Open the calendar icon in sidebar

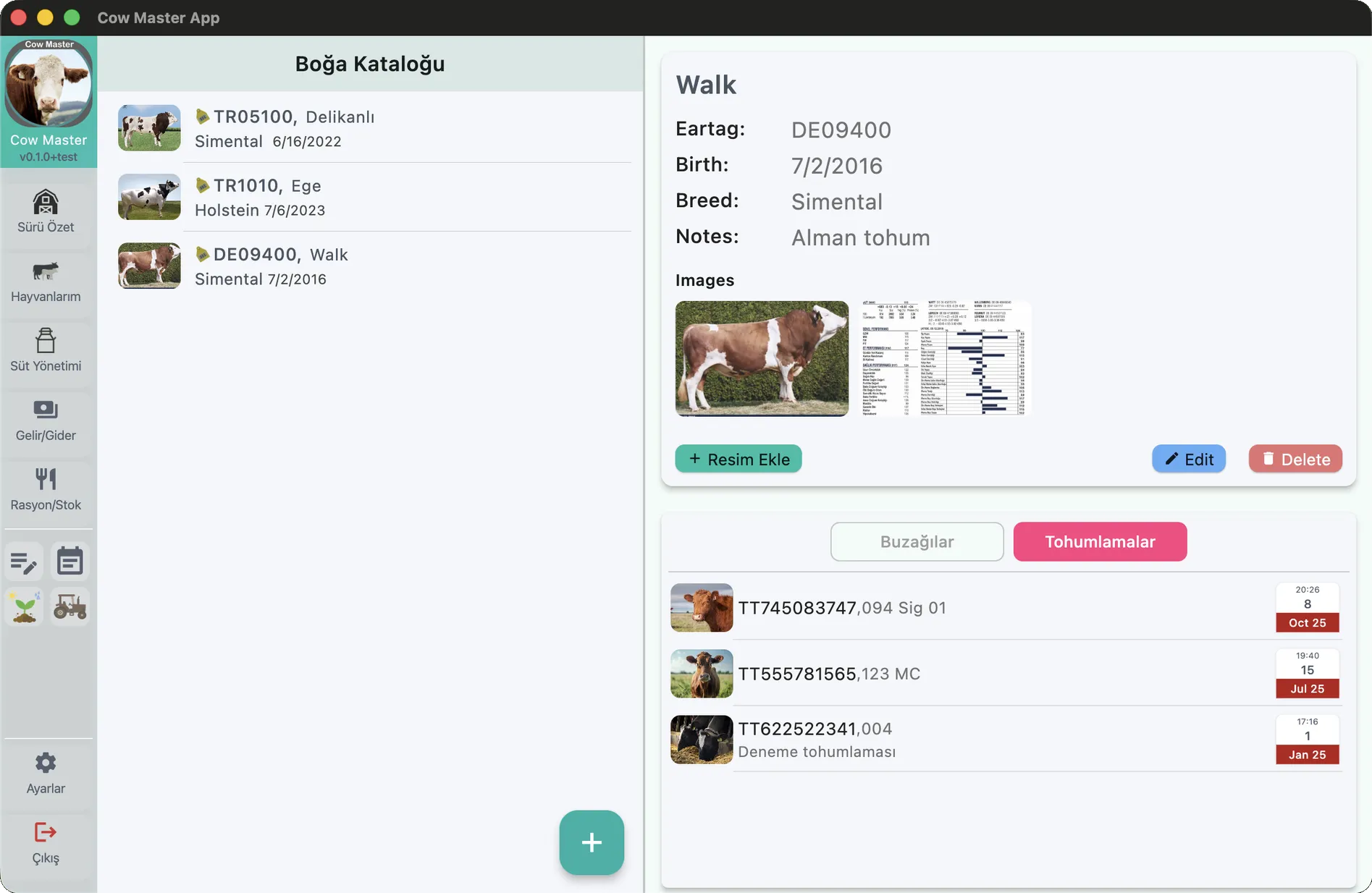click(x=70, y=562)
